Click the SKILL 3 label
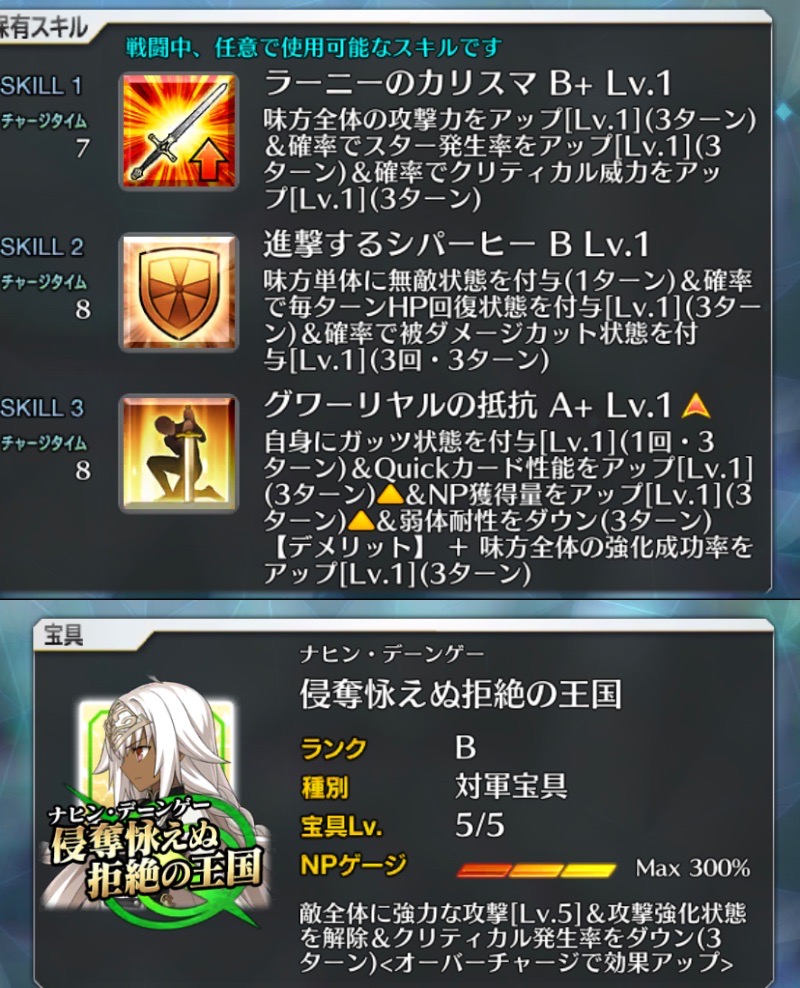800x988 pixels. (42, 408)
